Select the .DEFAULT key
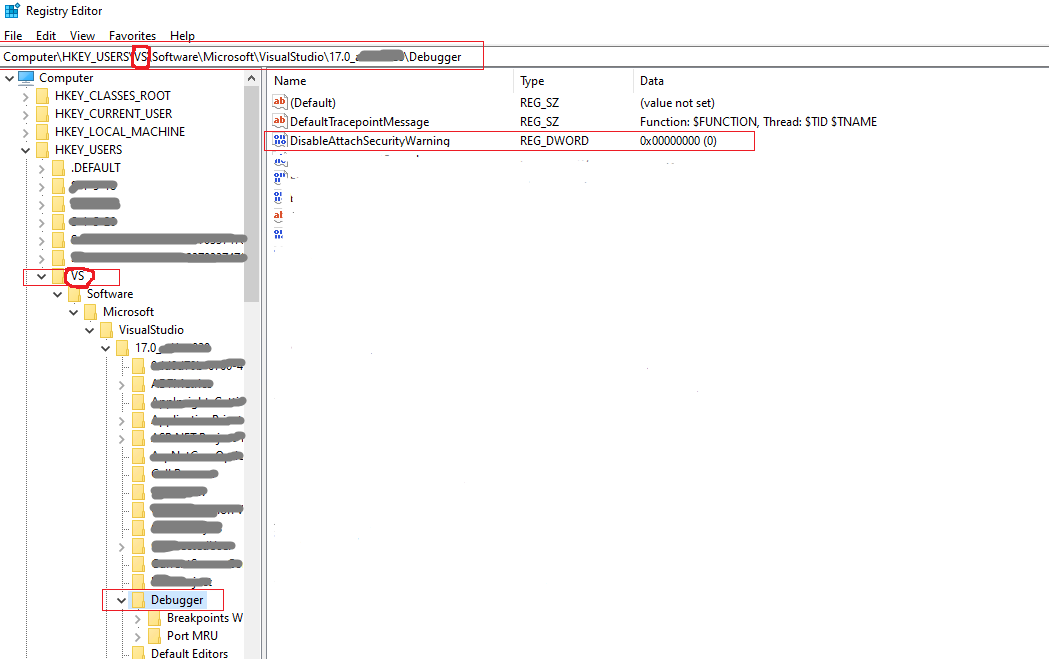The image size is (1053, 659). point(96,168)
